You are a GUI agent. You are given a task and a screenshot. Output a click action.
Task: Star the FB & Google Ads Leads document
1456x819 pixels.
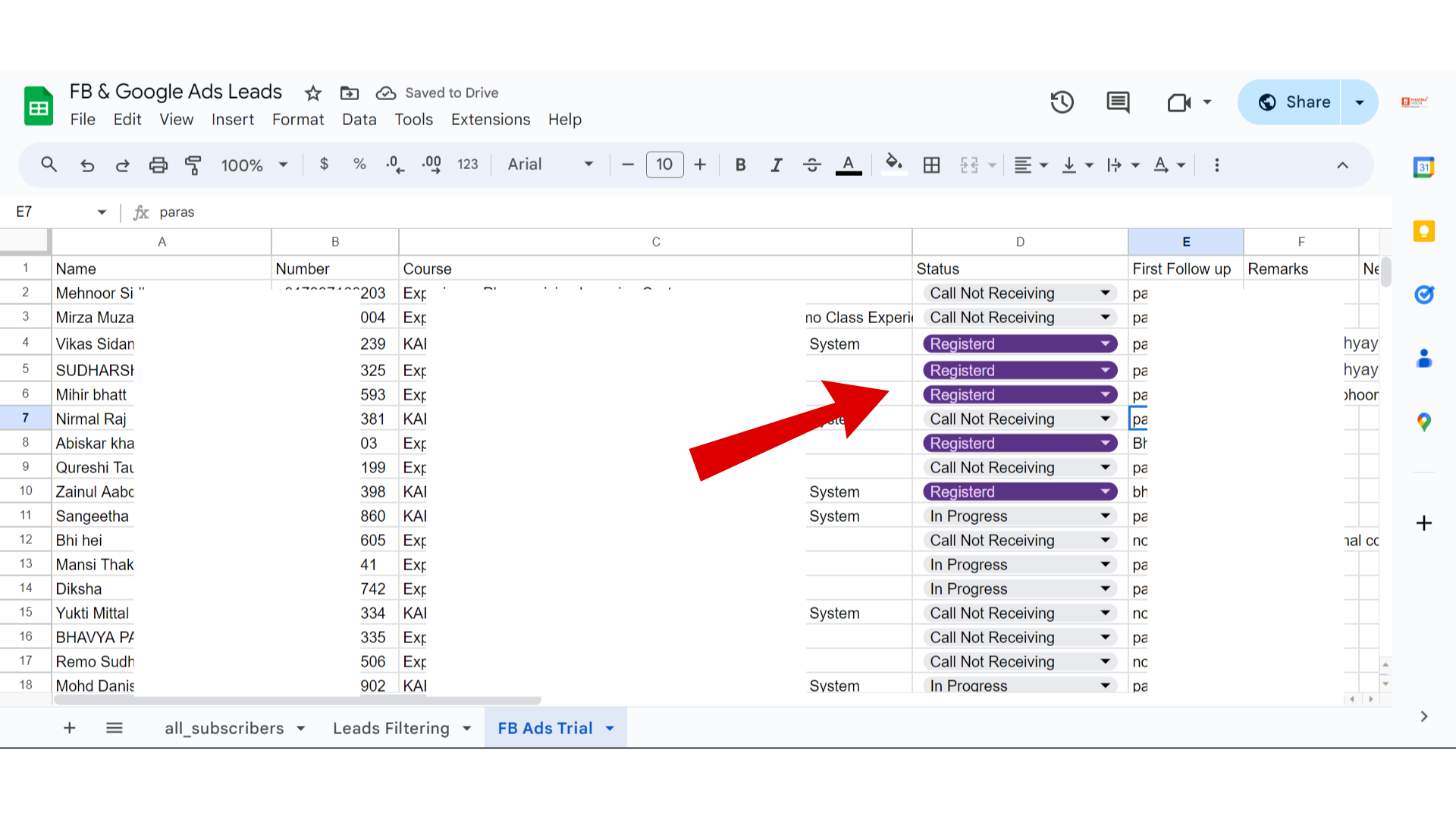pyautogui.click(x=312, y=93)
